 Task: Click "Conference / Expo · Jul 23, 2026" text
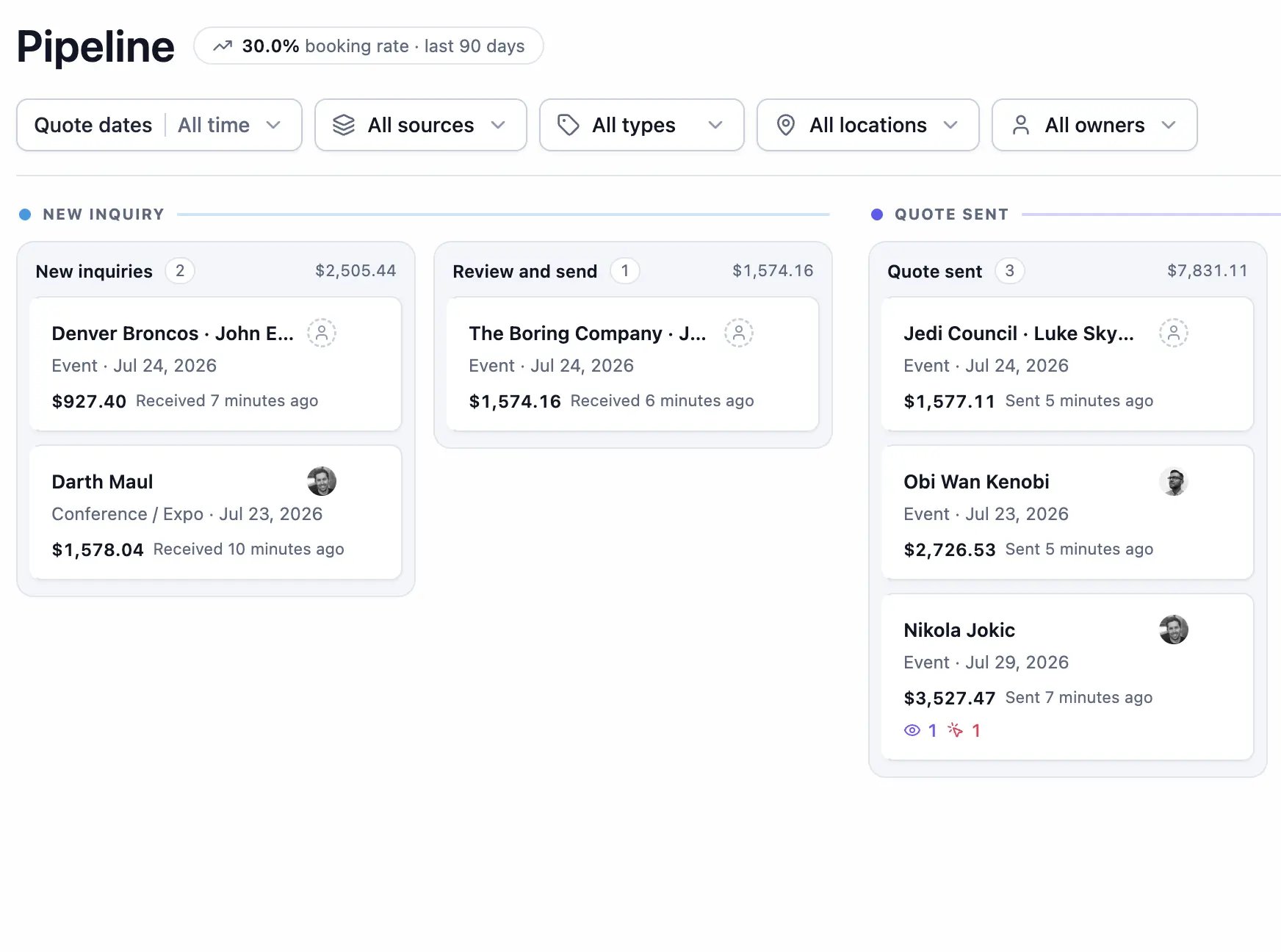187,514
